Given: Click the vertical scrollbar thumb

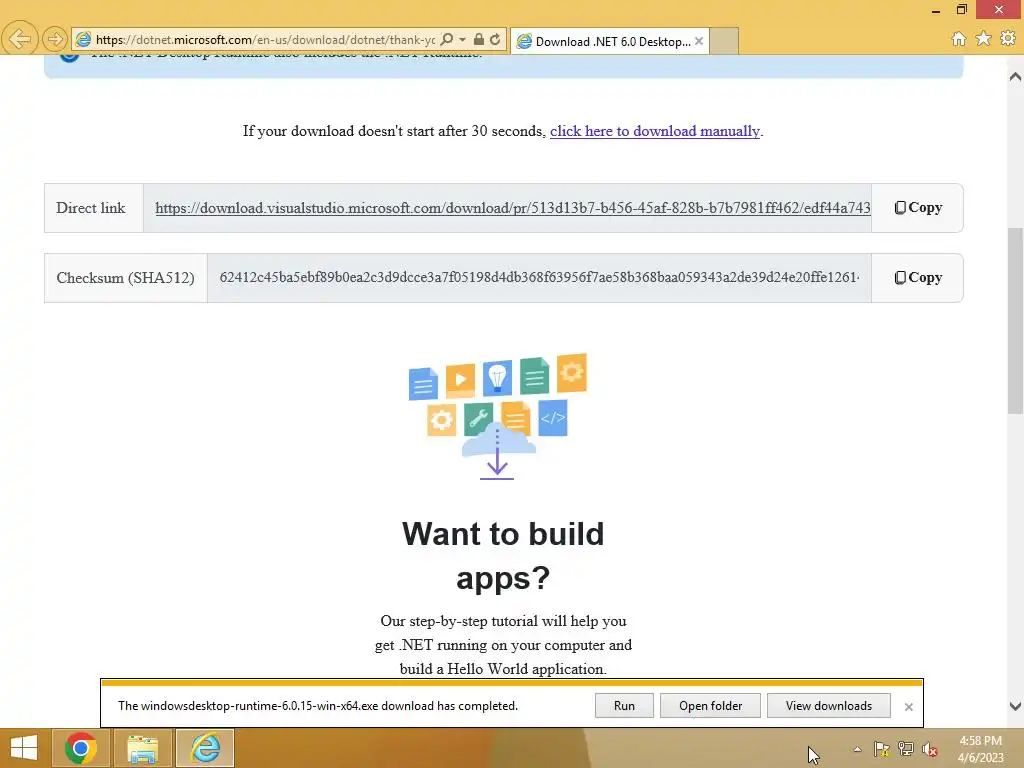Looking at the screenshot, I should [1015, 320].
